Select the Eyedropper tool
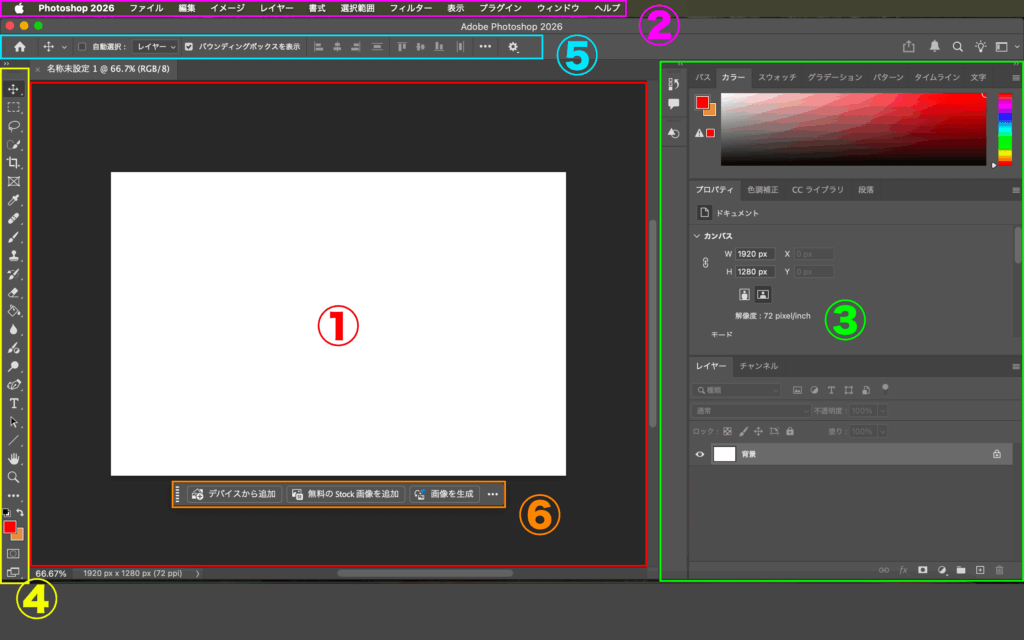 click(14, 200)
